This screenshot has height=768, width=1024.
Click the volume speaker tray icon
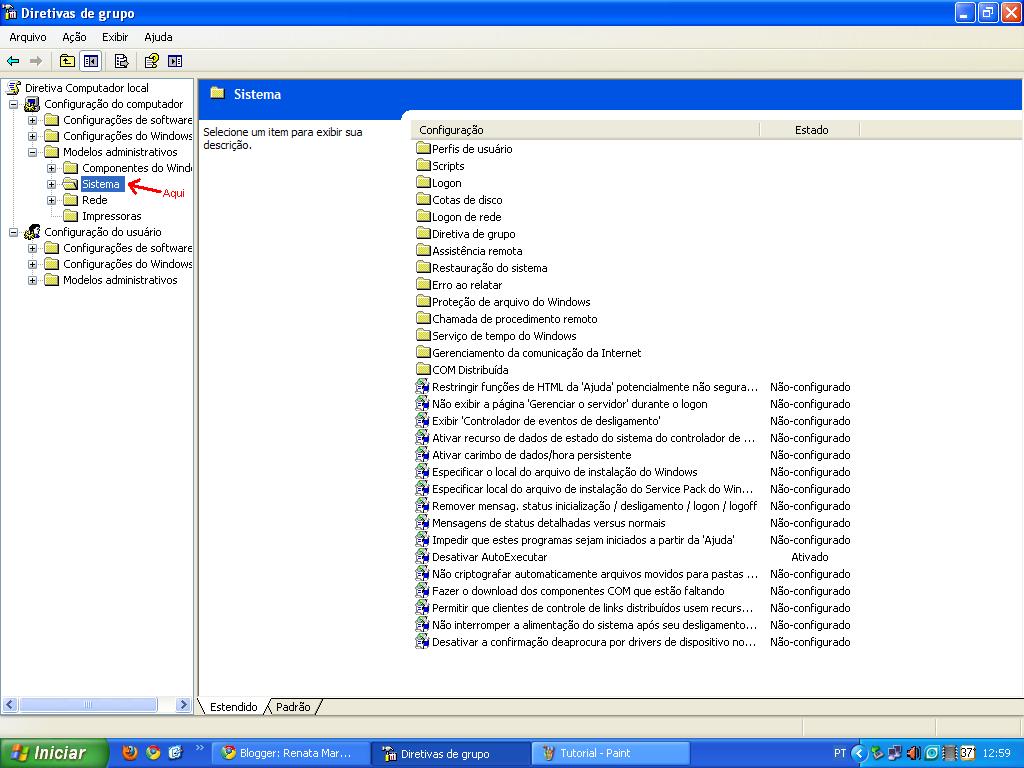tap(914, 753)
